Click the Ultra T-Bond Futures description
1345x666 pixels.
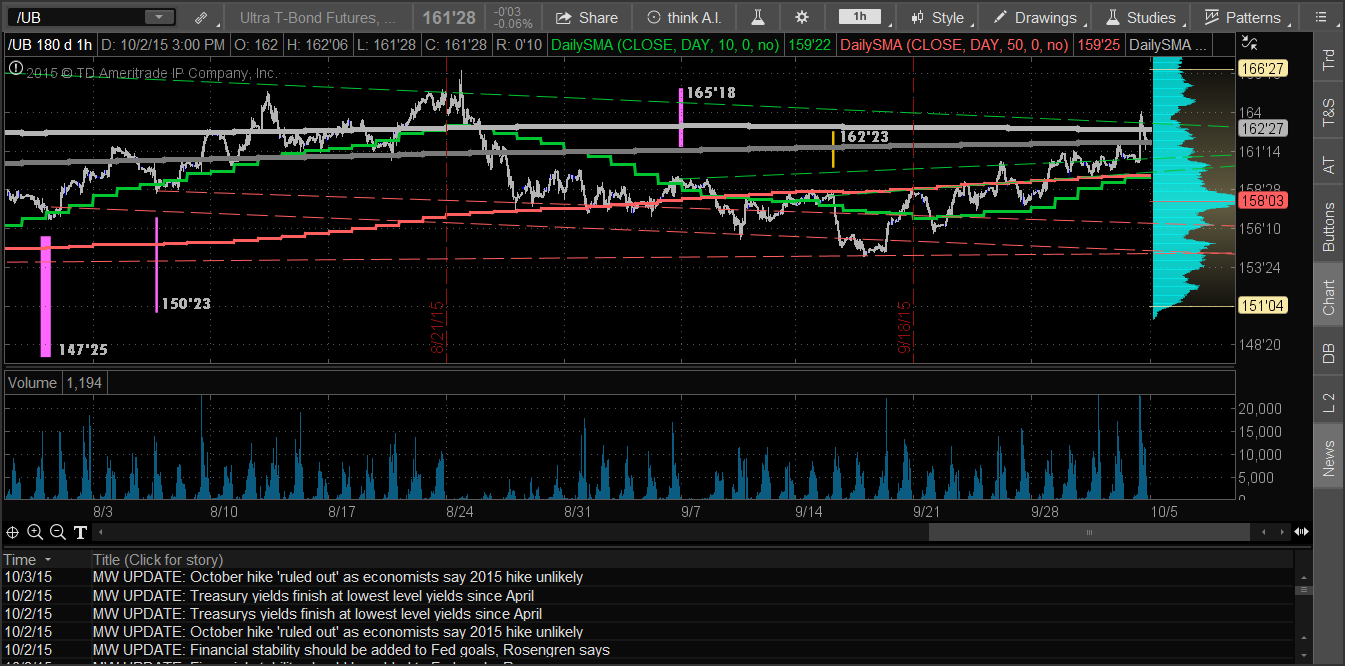[x=316, y=18]
